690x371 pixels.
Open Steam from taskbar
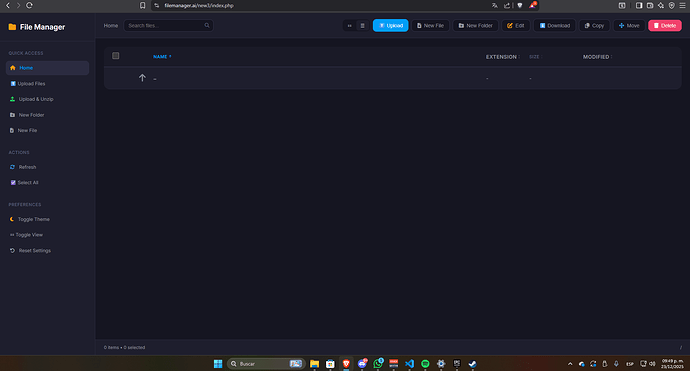[x=472, y=364]
